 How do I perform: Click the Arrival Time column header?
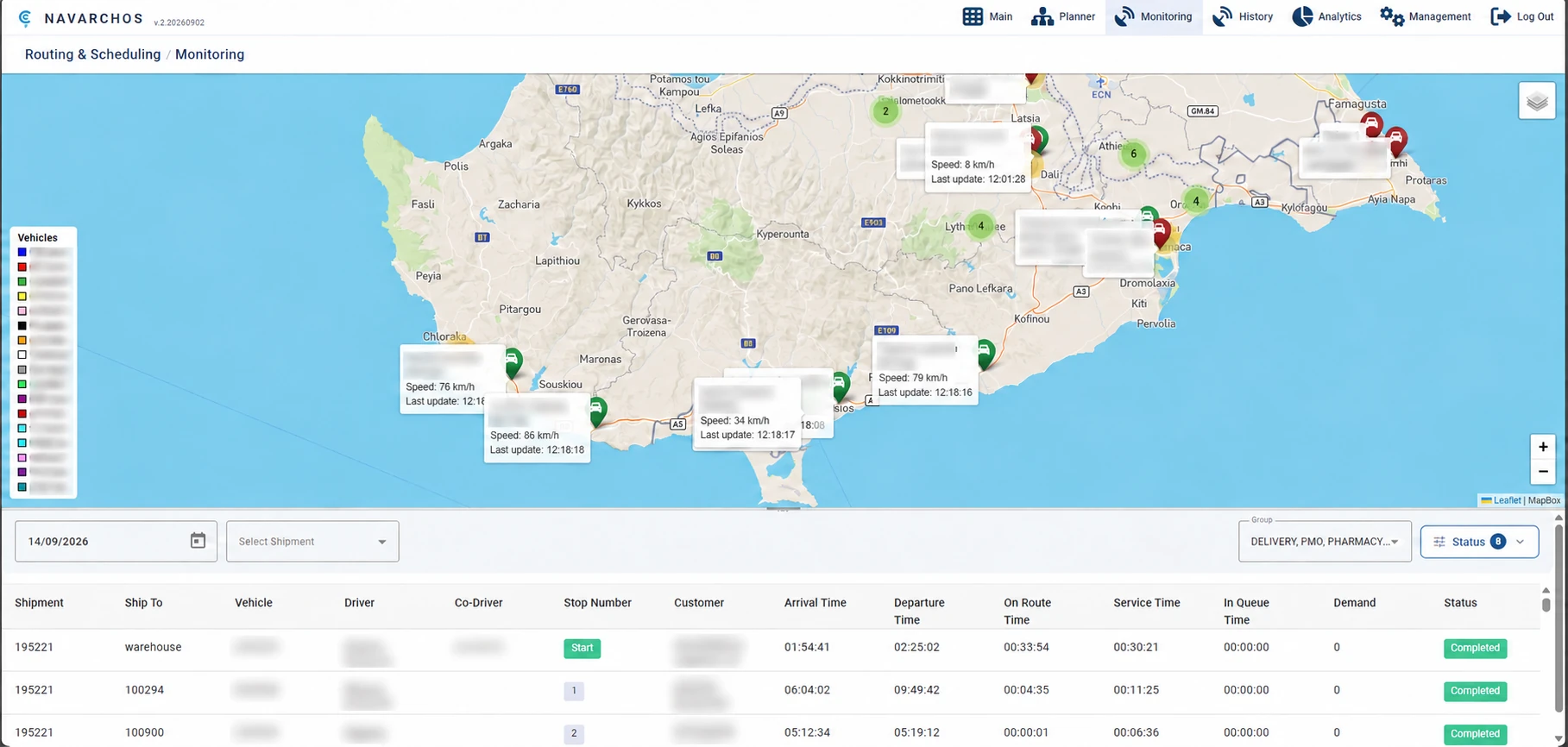815,603
